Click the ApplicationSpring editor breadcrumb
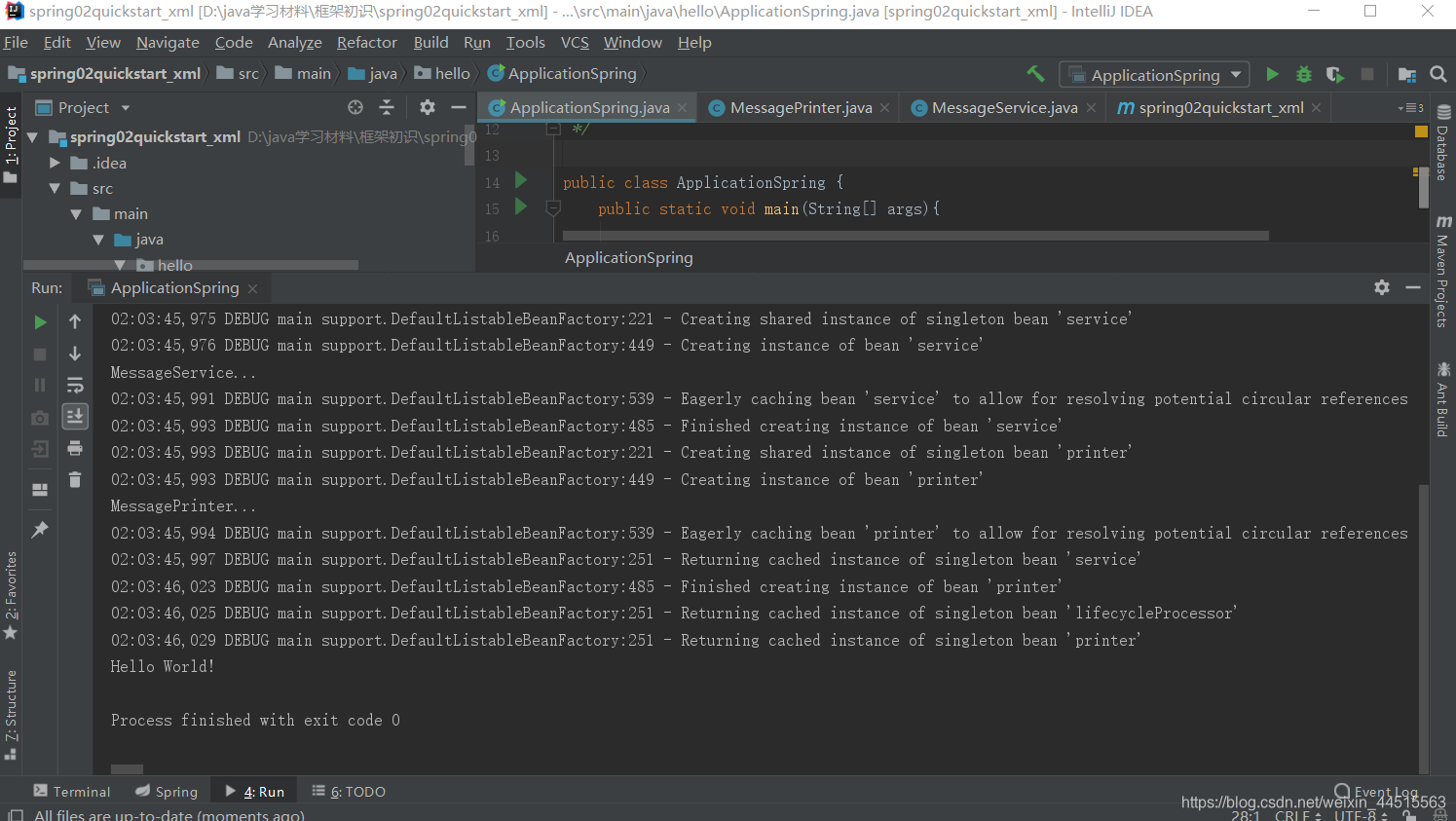Screen dimensions: 1456x821 629,258
